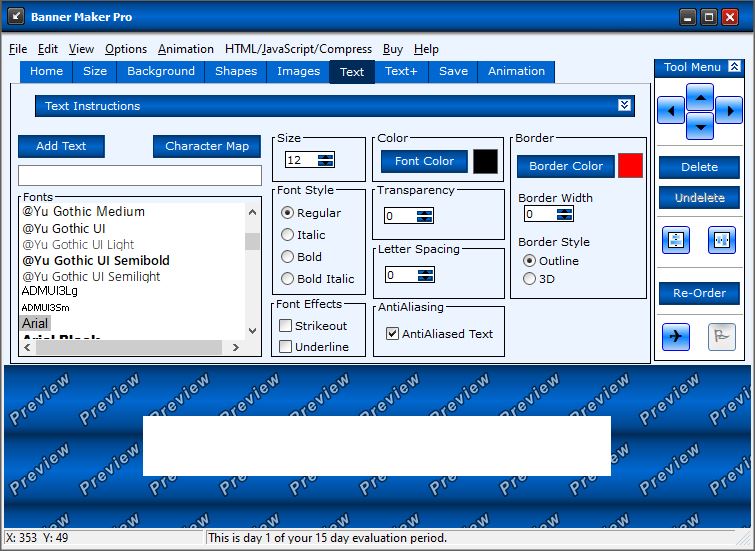Open the Buy menu
The height and width of the screenshot is (551, 755).
[x=393, y=49]
